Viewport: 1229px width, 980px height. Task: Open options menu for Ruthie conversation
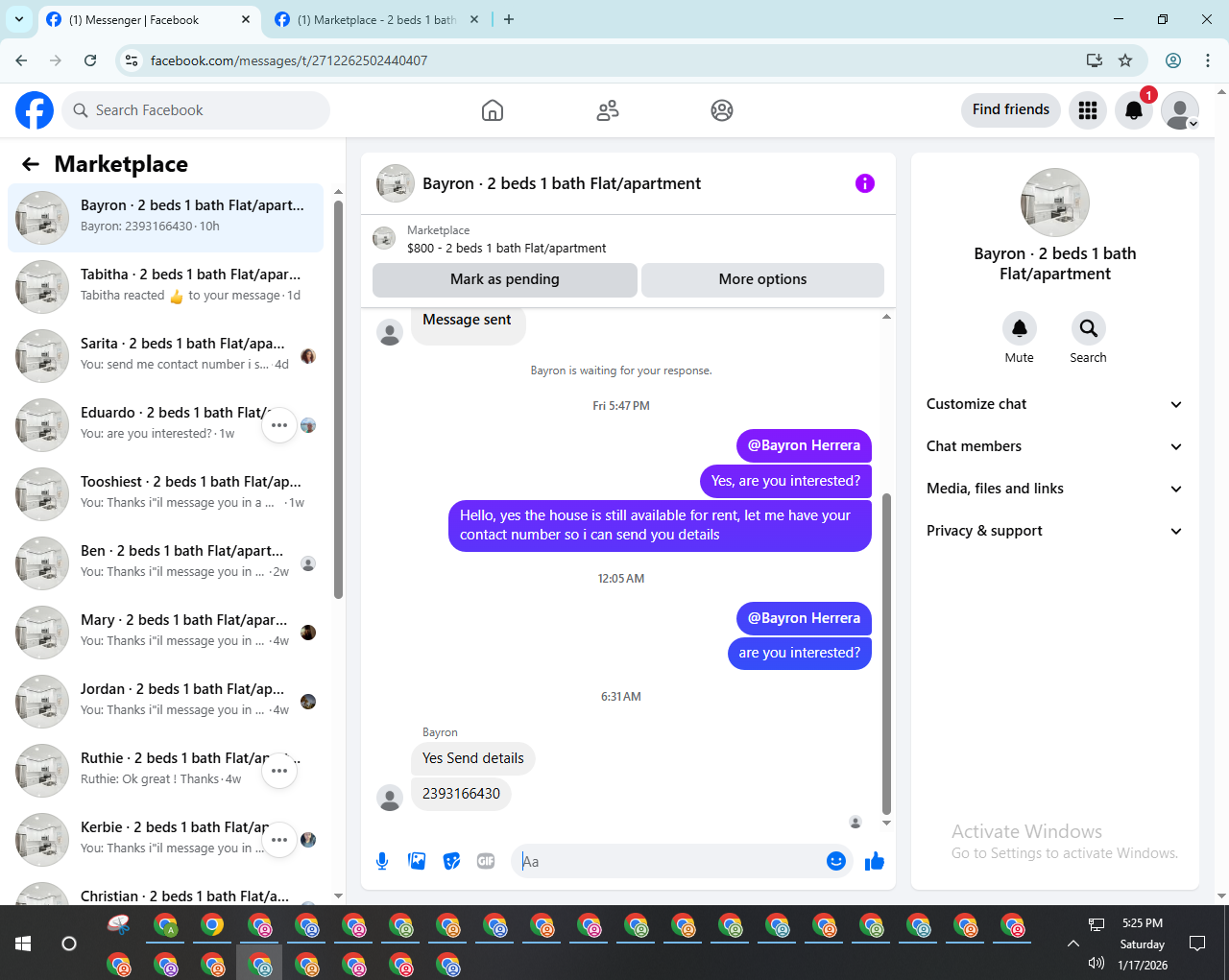coord(279,771)
